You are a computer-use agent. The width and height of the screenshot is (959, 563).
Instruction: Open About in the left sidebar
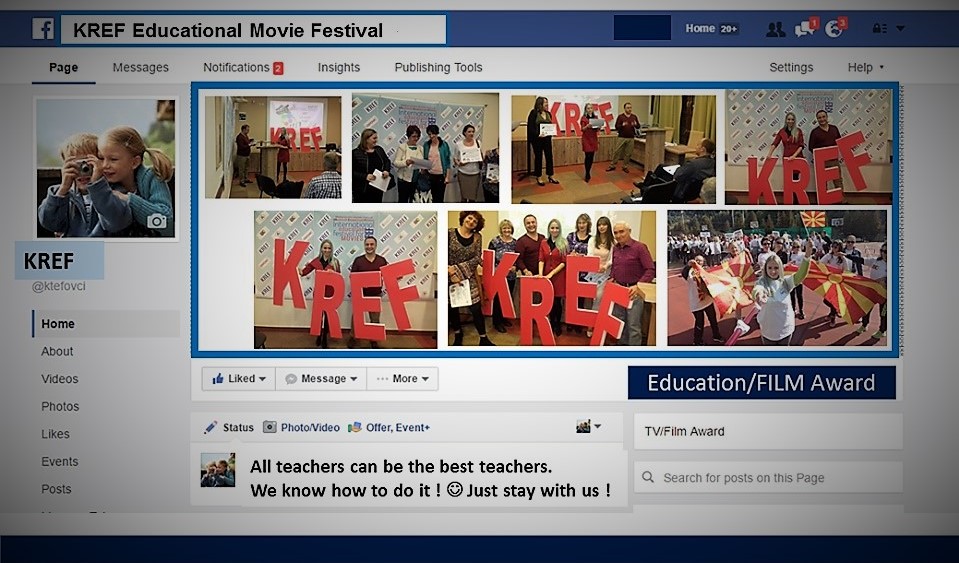coord(57,351)
